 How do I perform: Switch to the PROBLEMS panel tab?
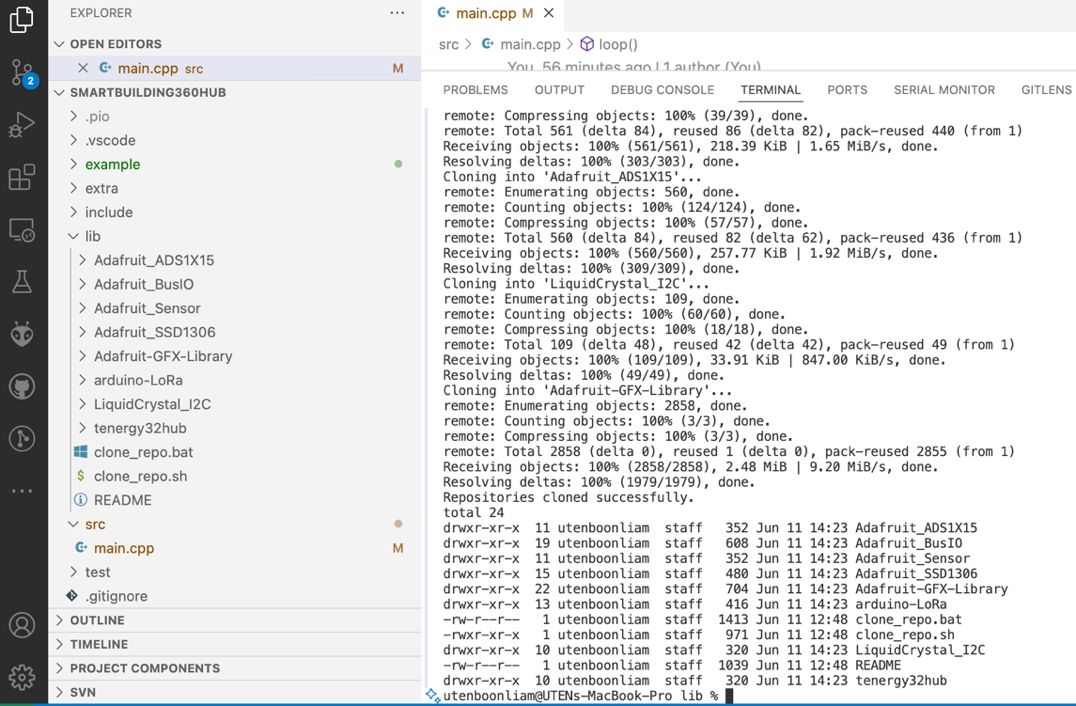click(x=476, y=90)
